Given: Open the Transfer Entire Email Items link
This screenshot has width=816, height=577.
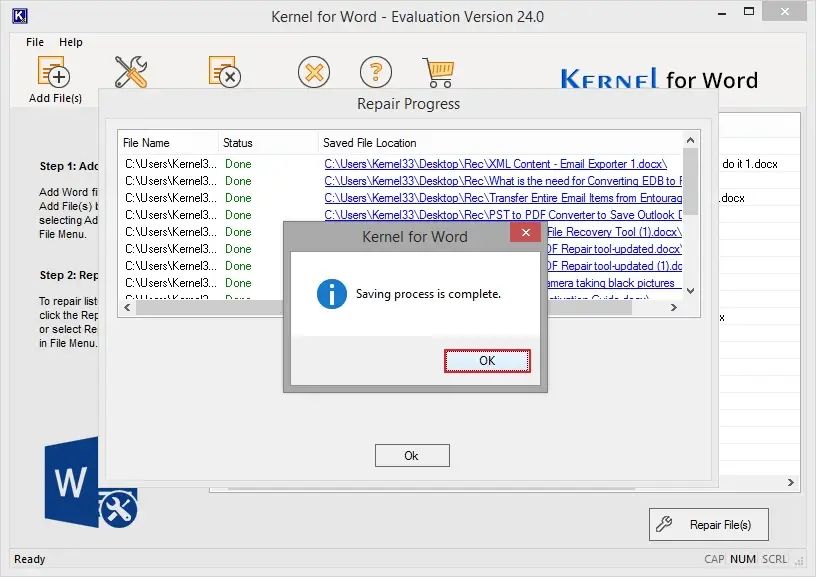Looking at the screenshot, I should [503, 198].
